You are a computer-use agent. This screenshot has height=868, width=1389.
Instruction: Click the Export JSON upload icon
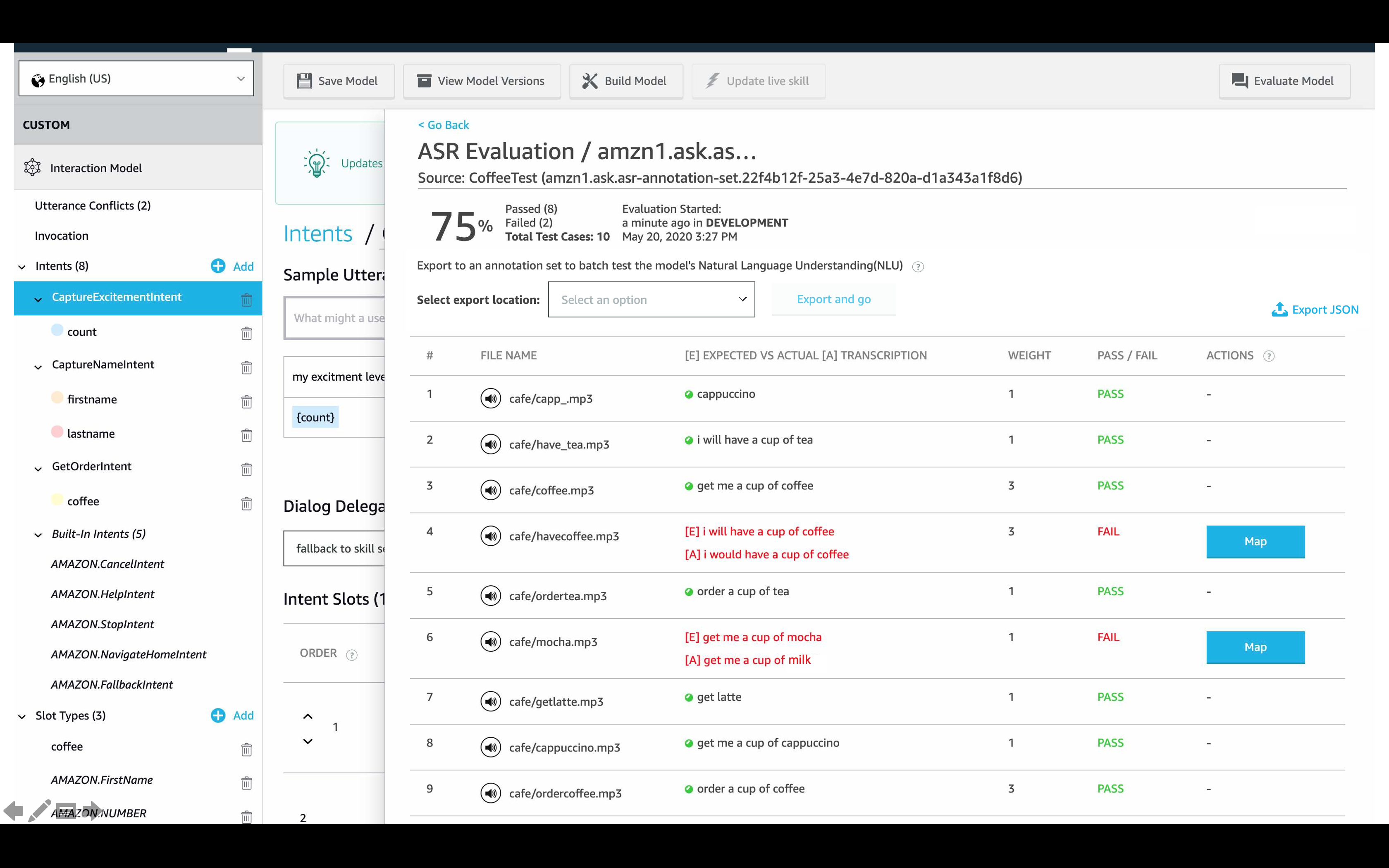(1279, 310)
